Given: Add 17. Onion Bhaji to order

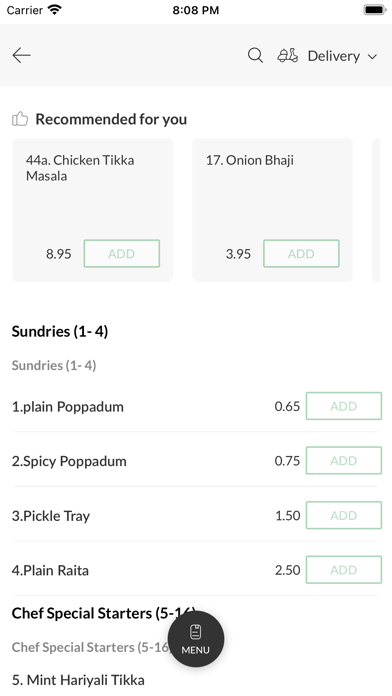Looking at the screenshot, I should point(301,253).
